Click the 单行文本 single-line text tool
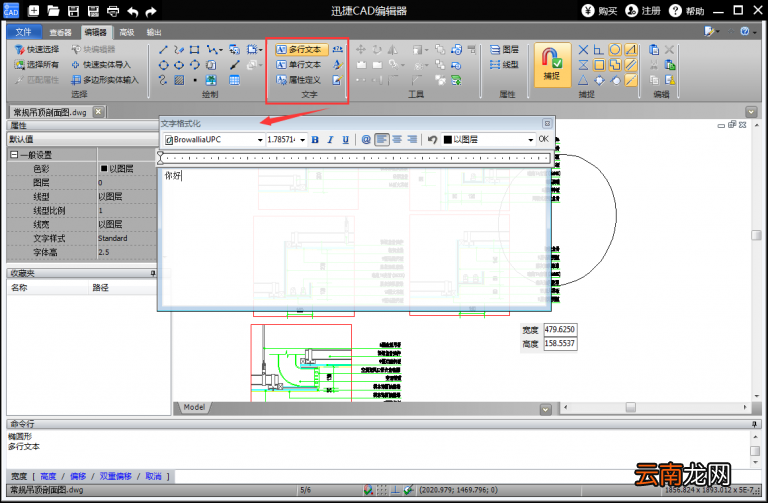Viewport: 768px width, 503px height. pyautogui.click(x=299, y=65)
